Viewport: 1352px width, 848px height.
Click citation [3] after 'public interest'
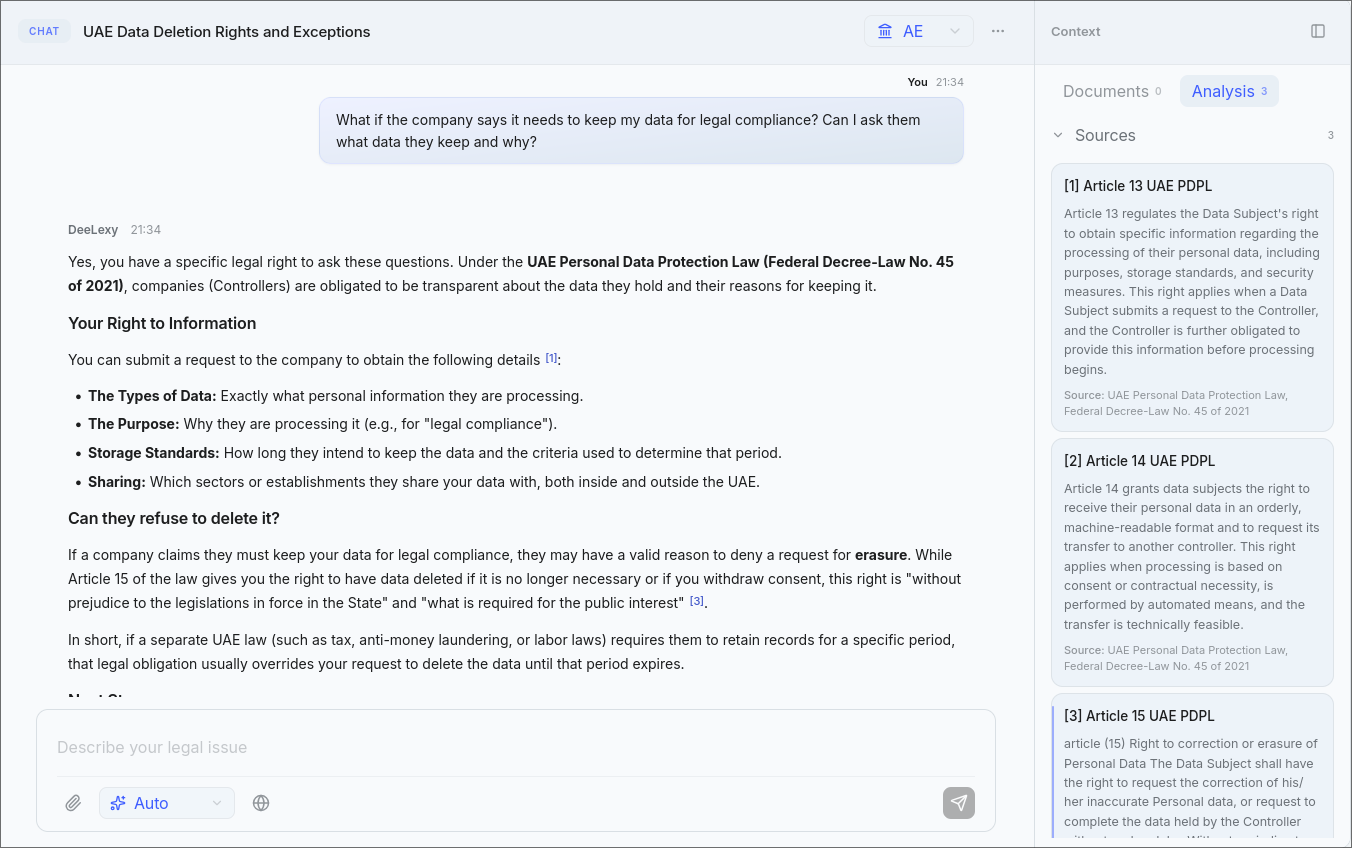point(697,601)
